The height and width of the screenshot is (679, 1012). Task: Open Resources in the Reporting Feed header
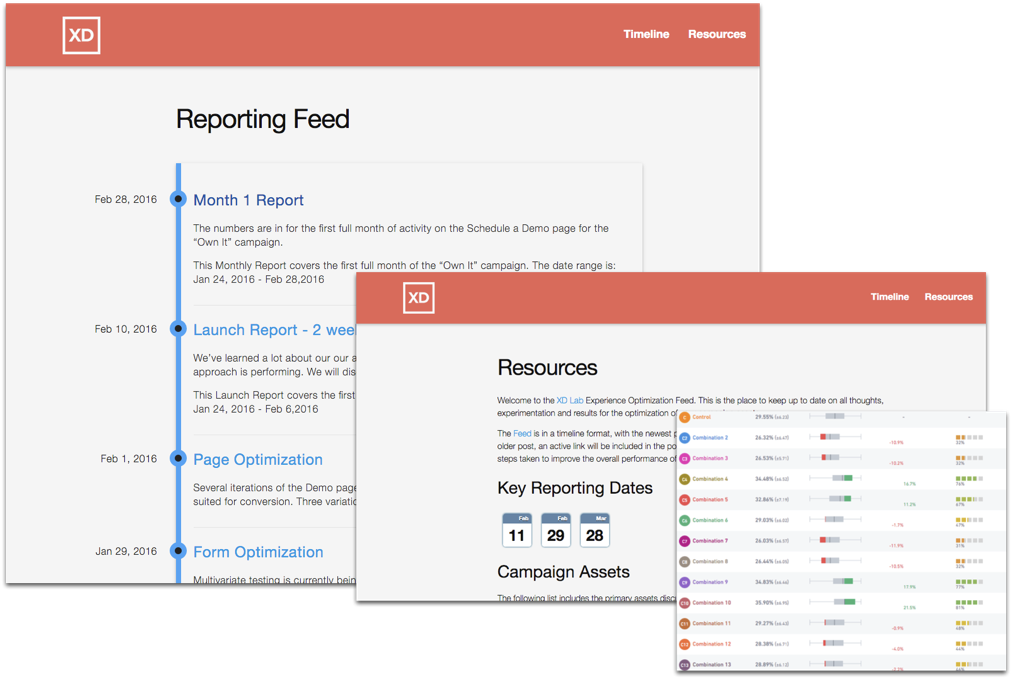716,34
